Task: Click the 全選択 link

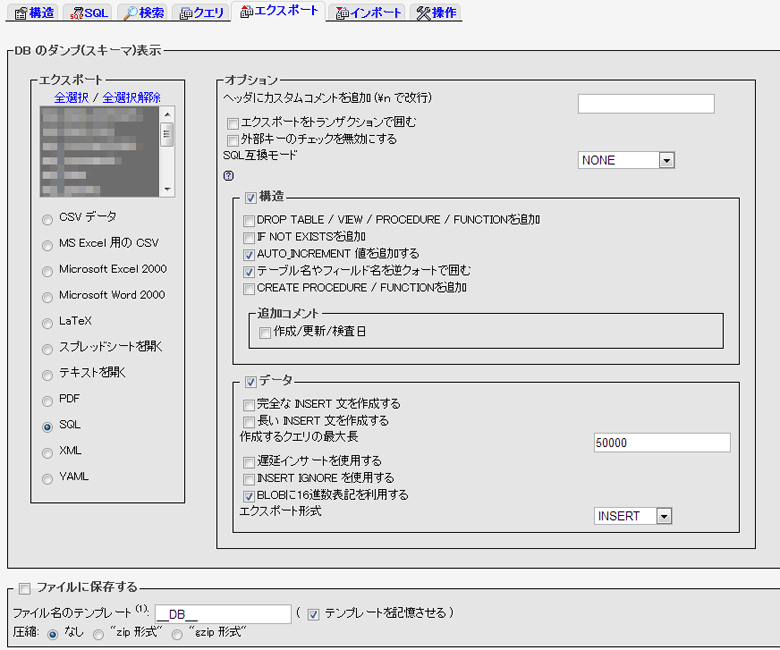Action: point(71,97)
